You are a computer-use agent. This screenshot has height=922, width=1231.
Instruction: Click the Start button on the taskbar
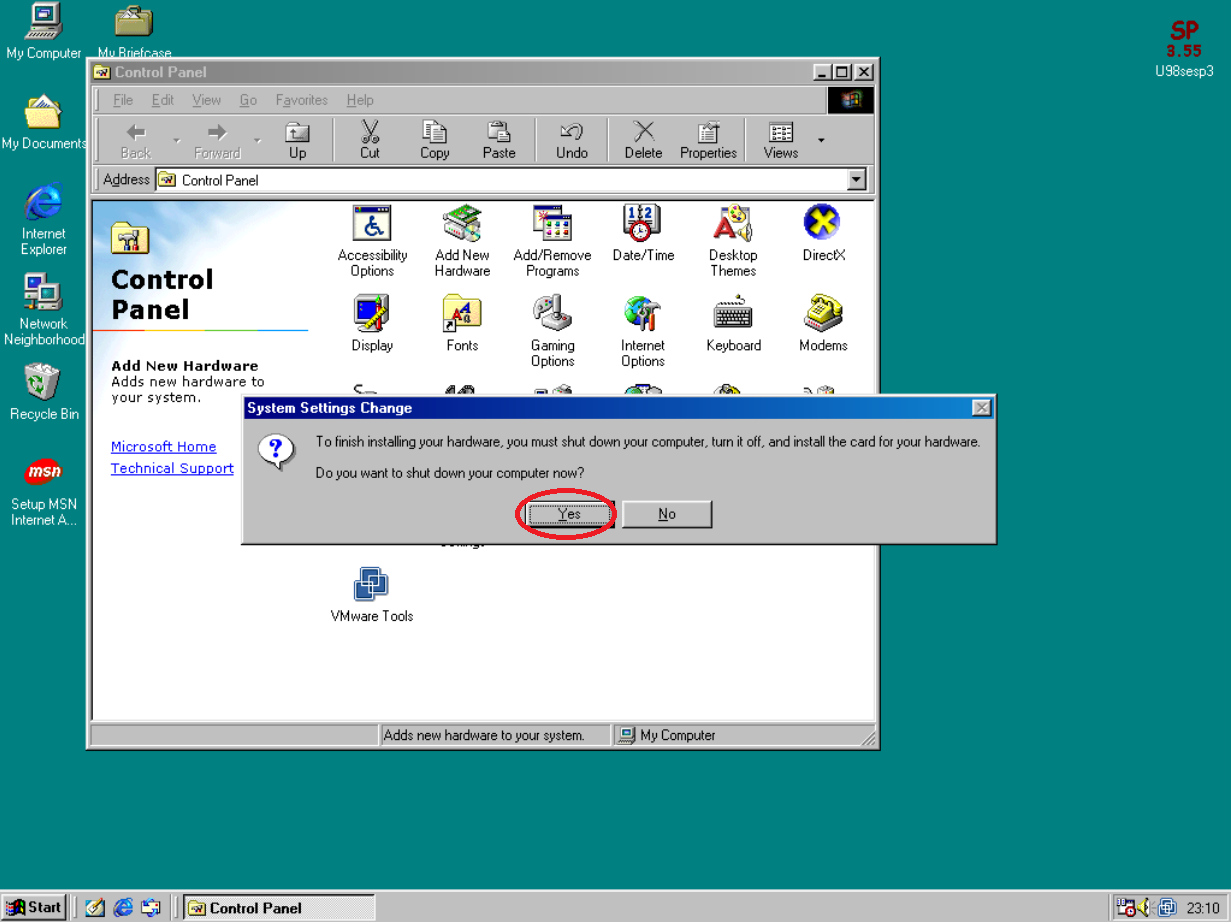(x=34, y=907)
